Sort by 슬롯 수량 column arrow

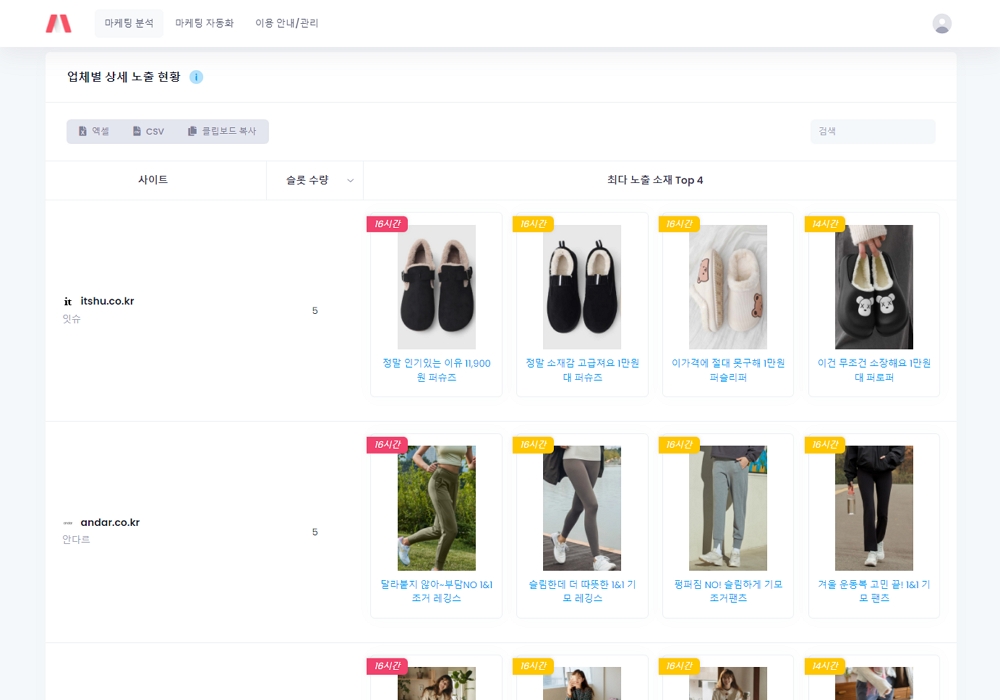[350, 181]
